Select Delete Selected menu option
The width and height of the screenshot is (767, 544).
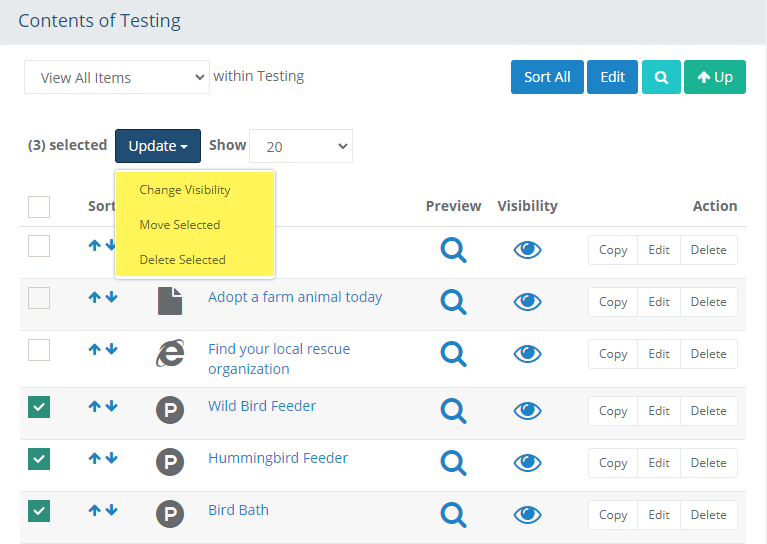click(x=182, y=260)
